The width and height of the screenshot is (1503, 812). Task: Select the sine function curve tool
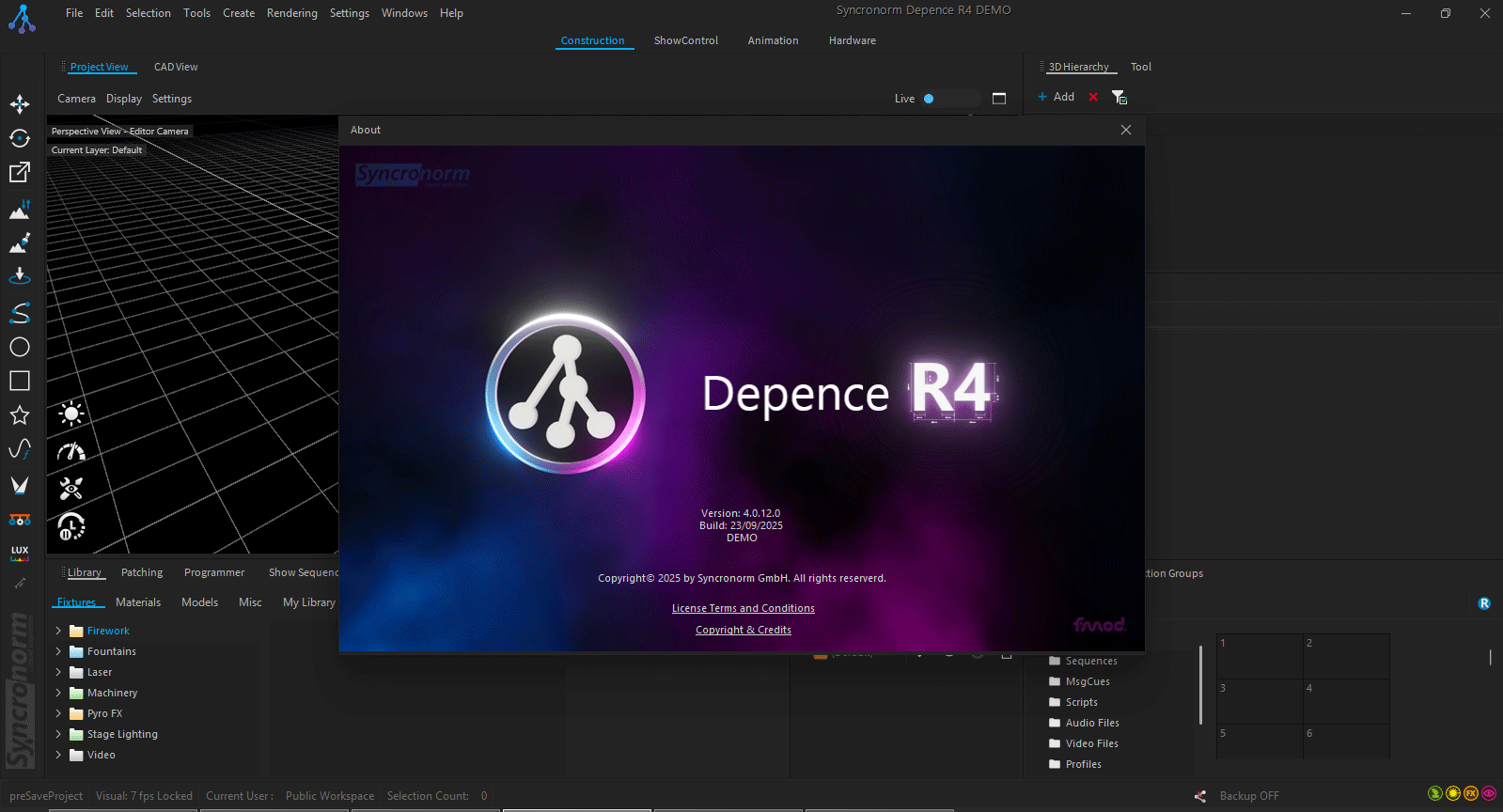point(20,449)
